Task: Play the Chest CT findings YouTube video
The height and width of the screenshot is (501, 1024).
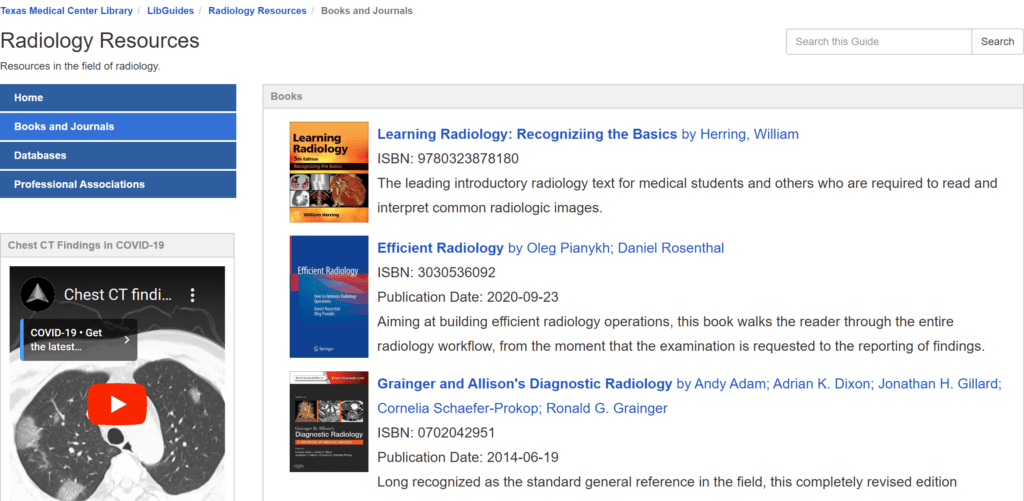Action: point(117,404)
